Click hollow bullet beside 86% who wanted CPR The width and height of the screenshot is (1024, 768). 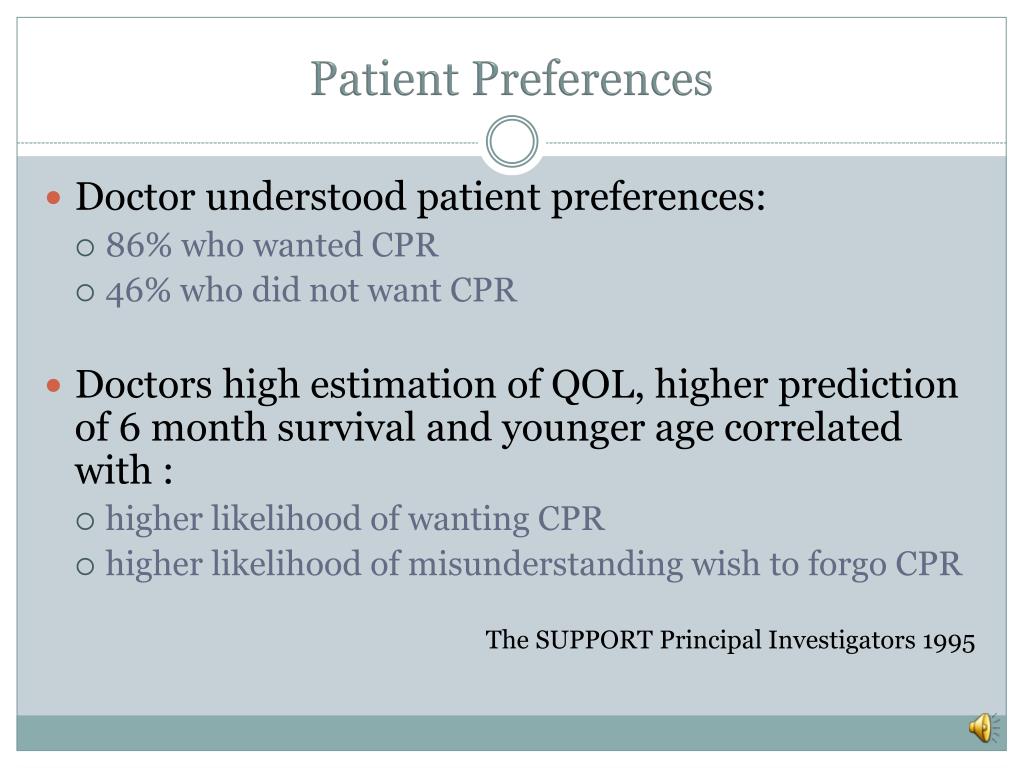pos(86,248)
